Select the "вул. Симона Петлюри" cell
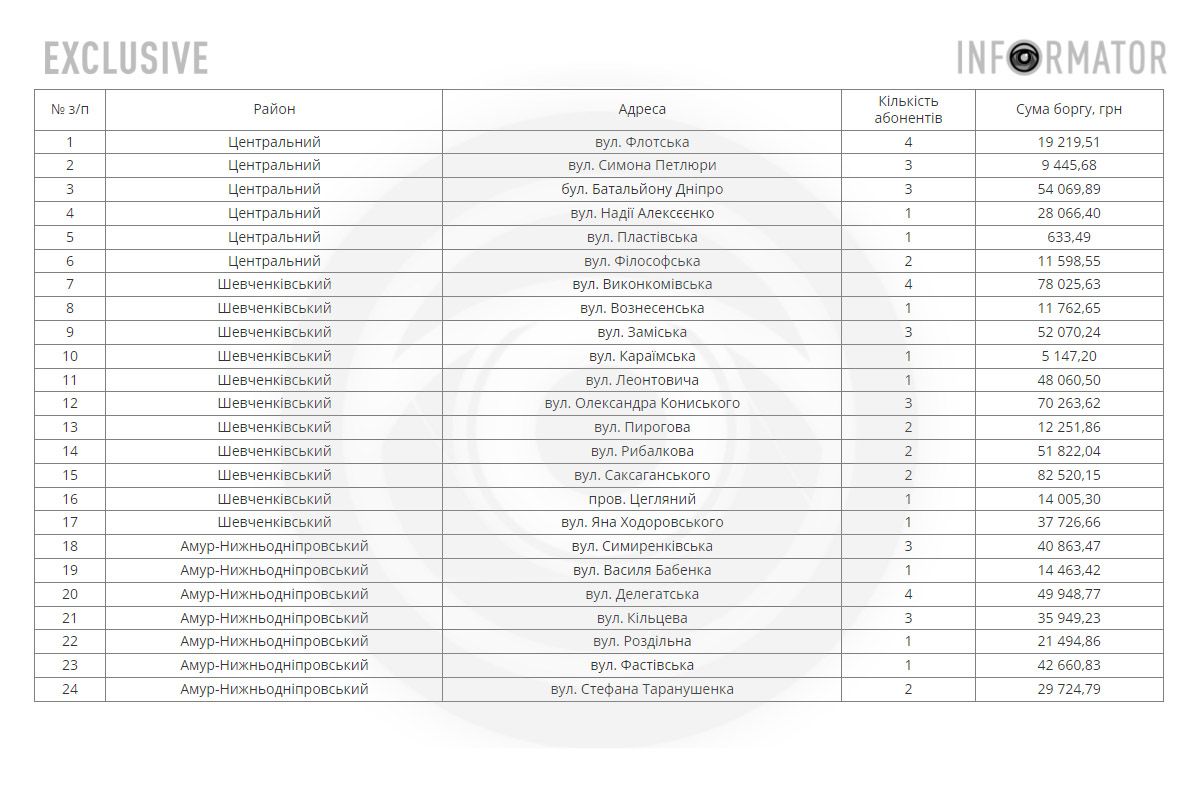This screenshot has height=800, width=1200. tap(642, 165)
